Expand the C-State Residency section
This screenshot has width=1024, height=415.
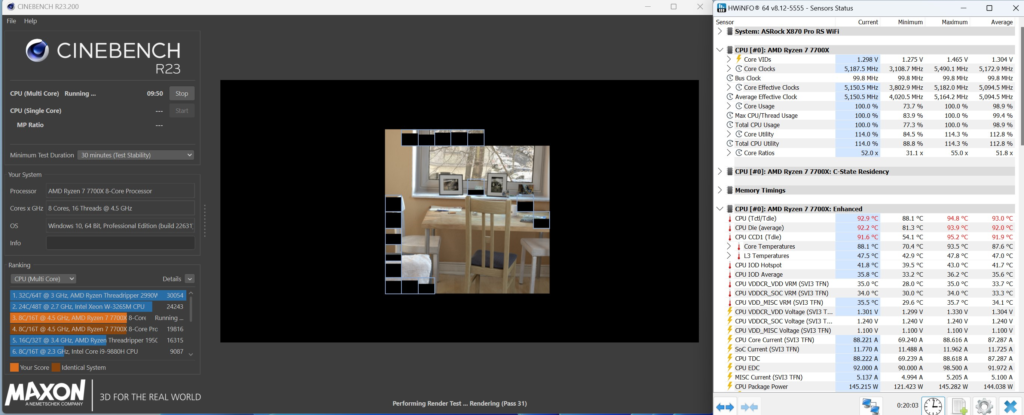[x=721, y=170]
